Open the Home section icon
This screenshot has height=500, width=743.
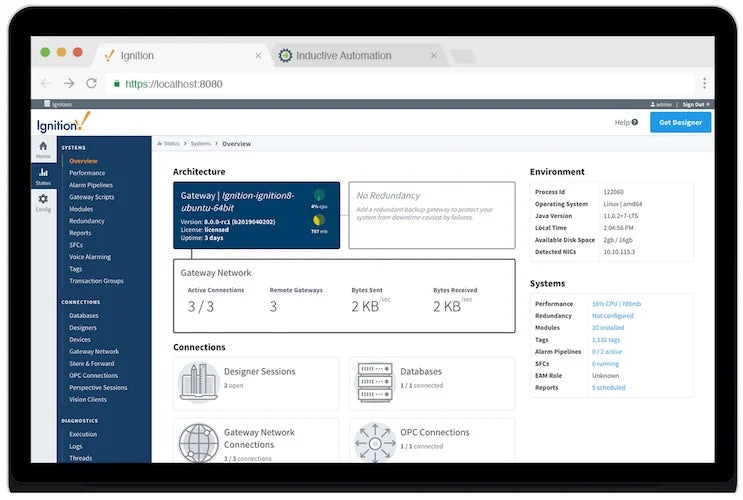click(x=43, y=146)
